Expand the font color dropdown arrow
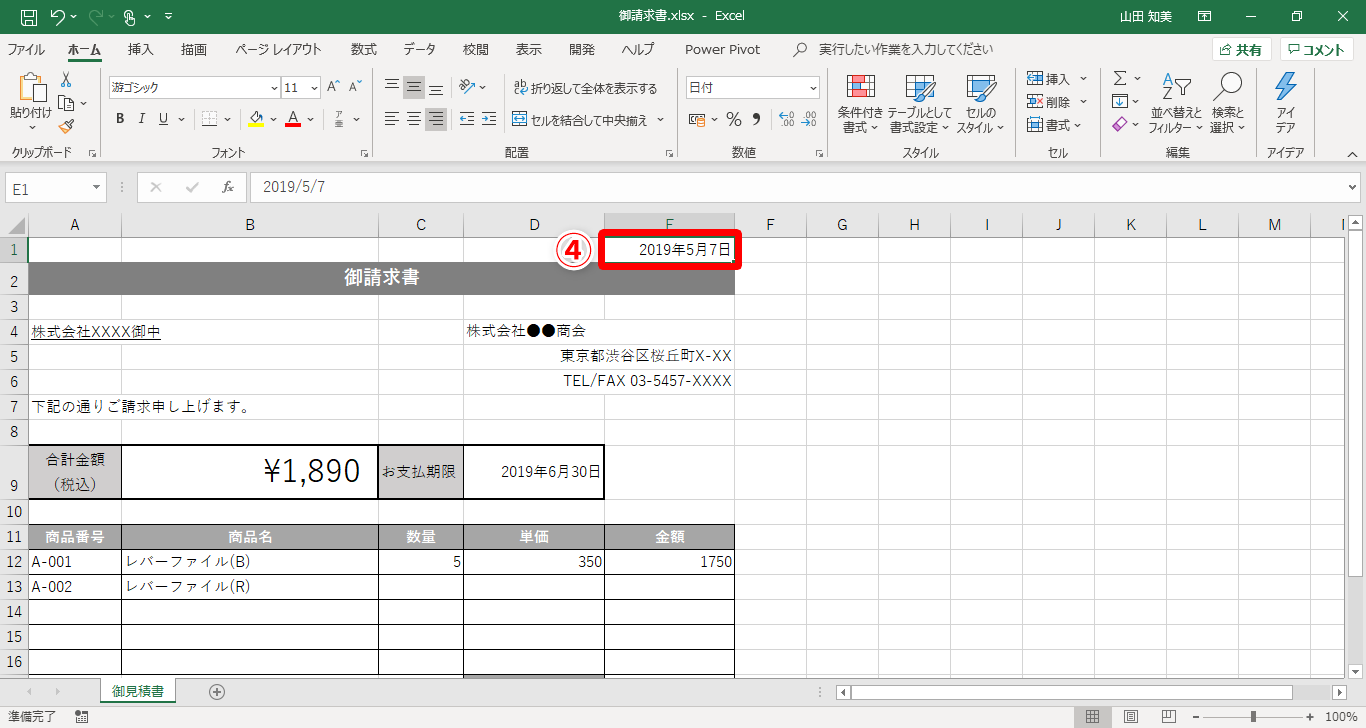The image size is (1366, 728). [x=310, y=119]
